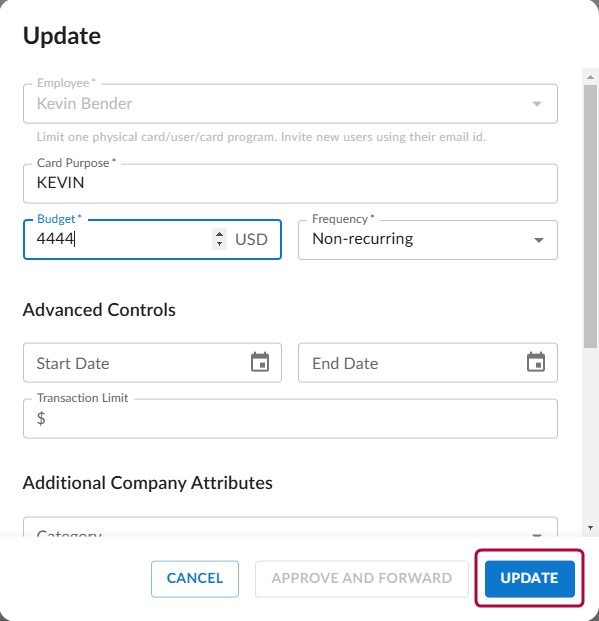Screen dimensions: 599x621
Task: Click the scrollbar down arrow
Action: 590,528
